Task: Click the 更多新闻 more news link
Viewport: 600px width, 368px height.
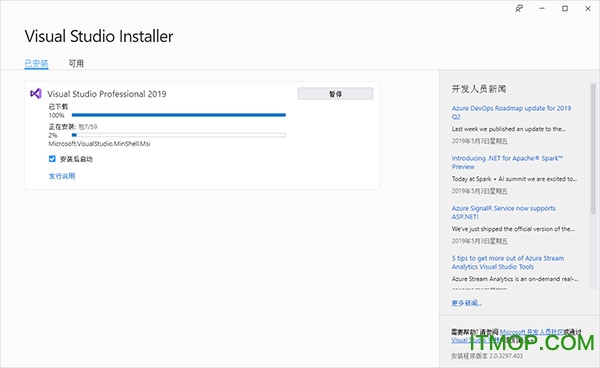Action: [x=466, y=303]
